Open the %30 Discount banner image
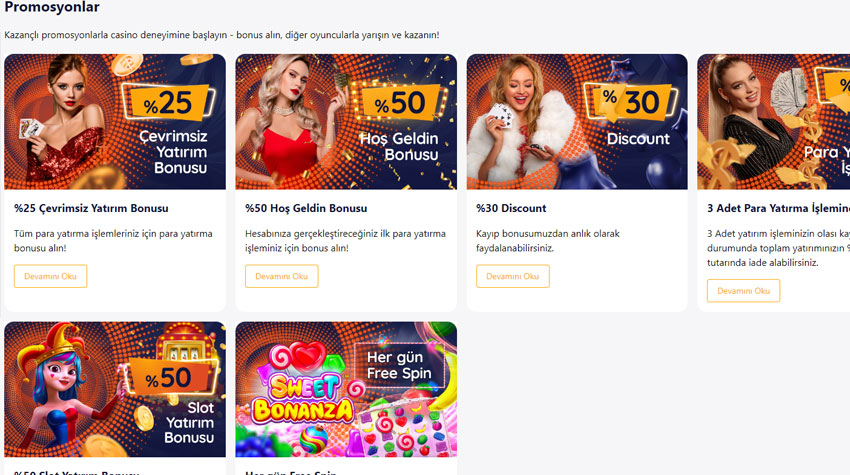 [577, 121]
